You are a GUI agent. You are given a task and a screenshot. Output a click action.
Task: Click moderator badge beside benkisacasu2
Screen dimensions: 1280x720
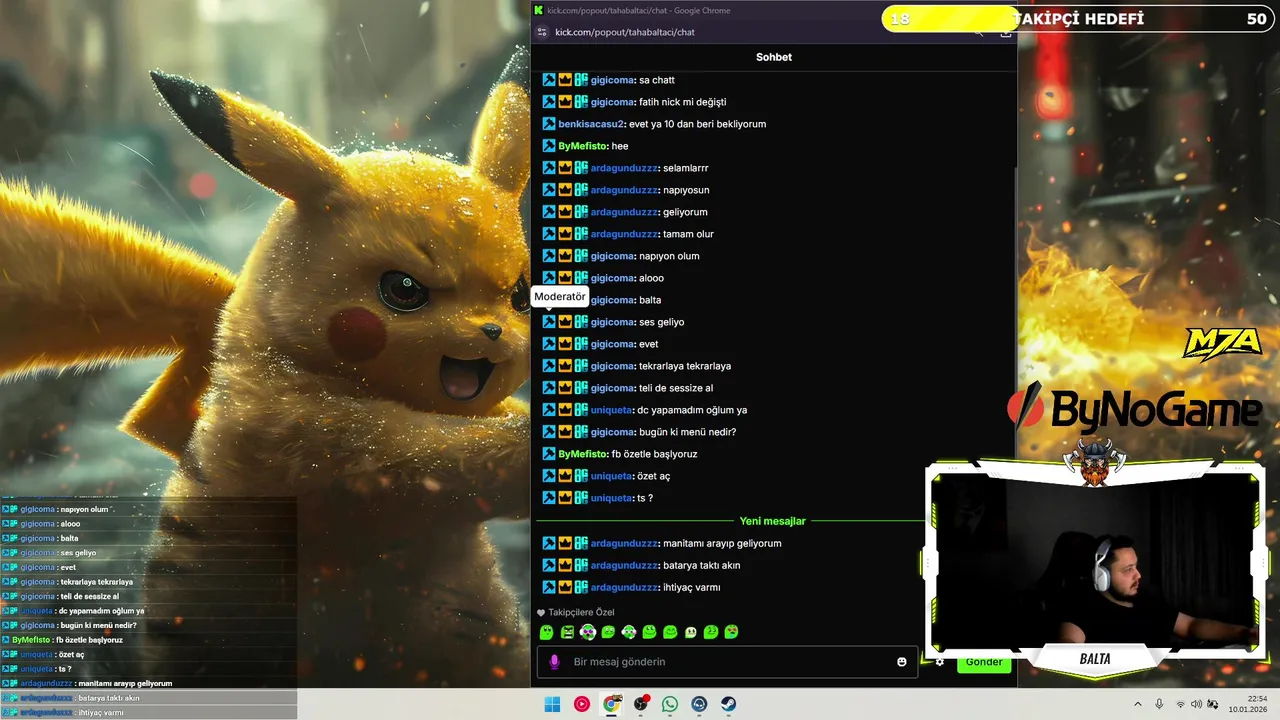click(x=549, y=124)
